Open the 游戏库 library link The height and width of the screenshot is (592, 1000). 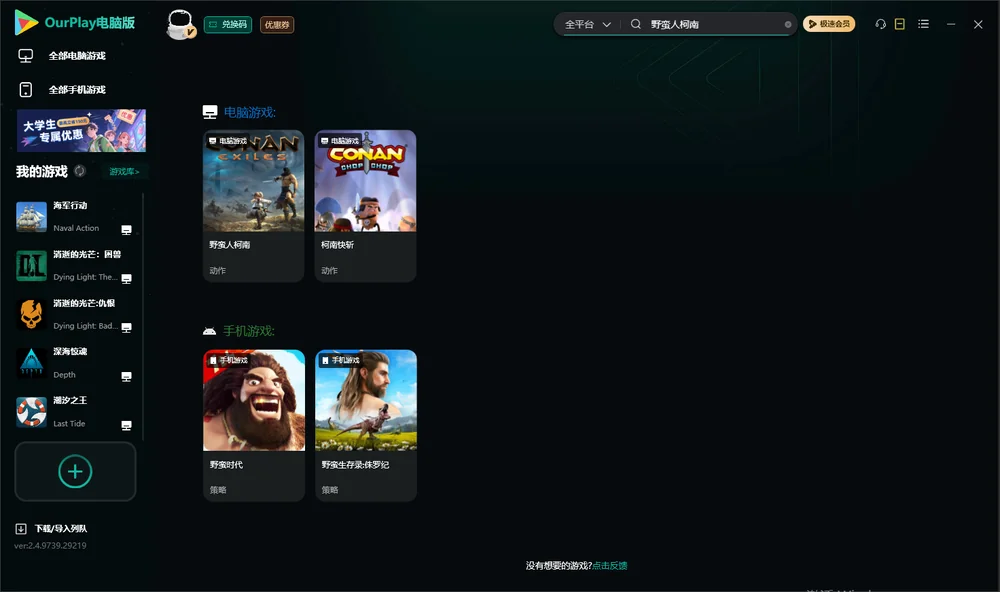124,172
